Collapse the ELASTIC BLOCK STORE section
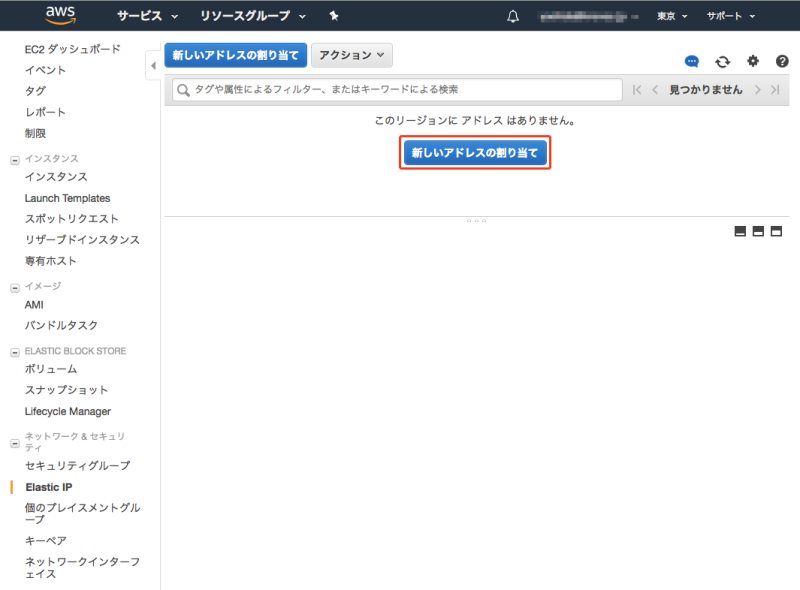Image resolution: width=800 pixels, height=590 pixels. 15,352
